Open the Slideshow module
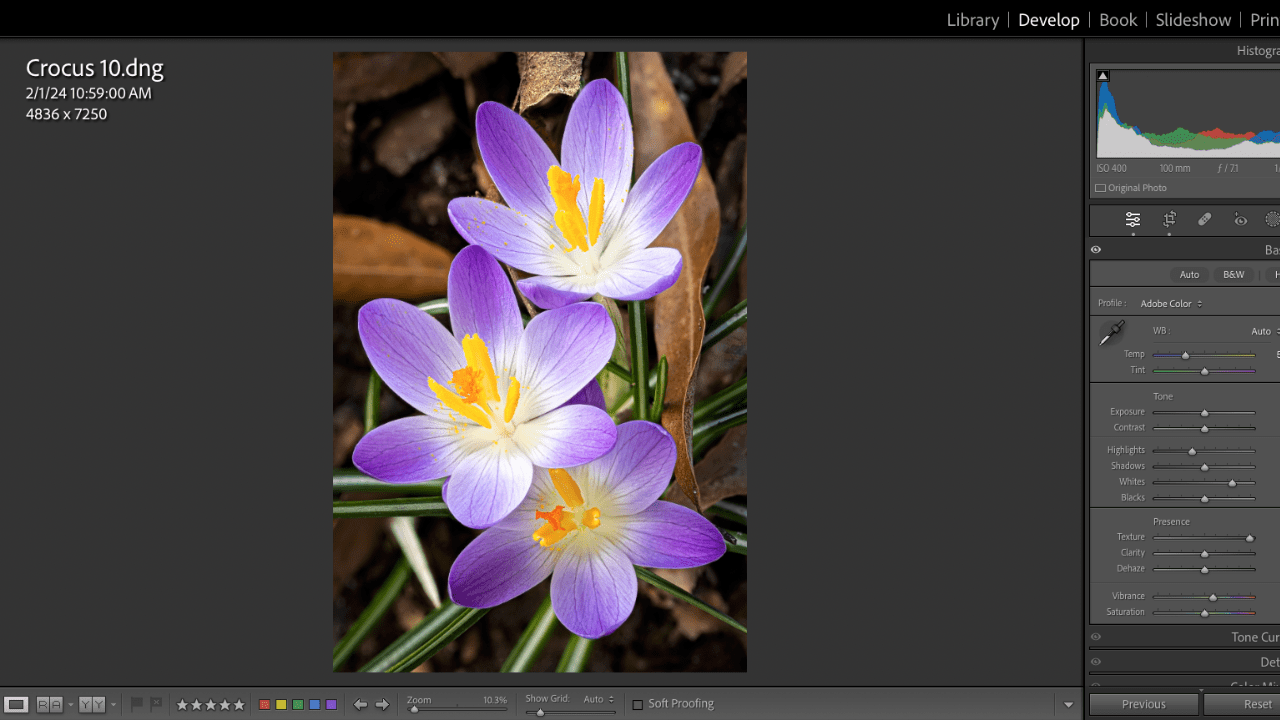The height and width of the screenshot is (720, 1280). [x=1193, y=20]
